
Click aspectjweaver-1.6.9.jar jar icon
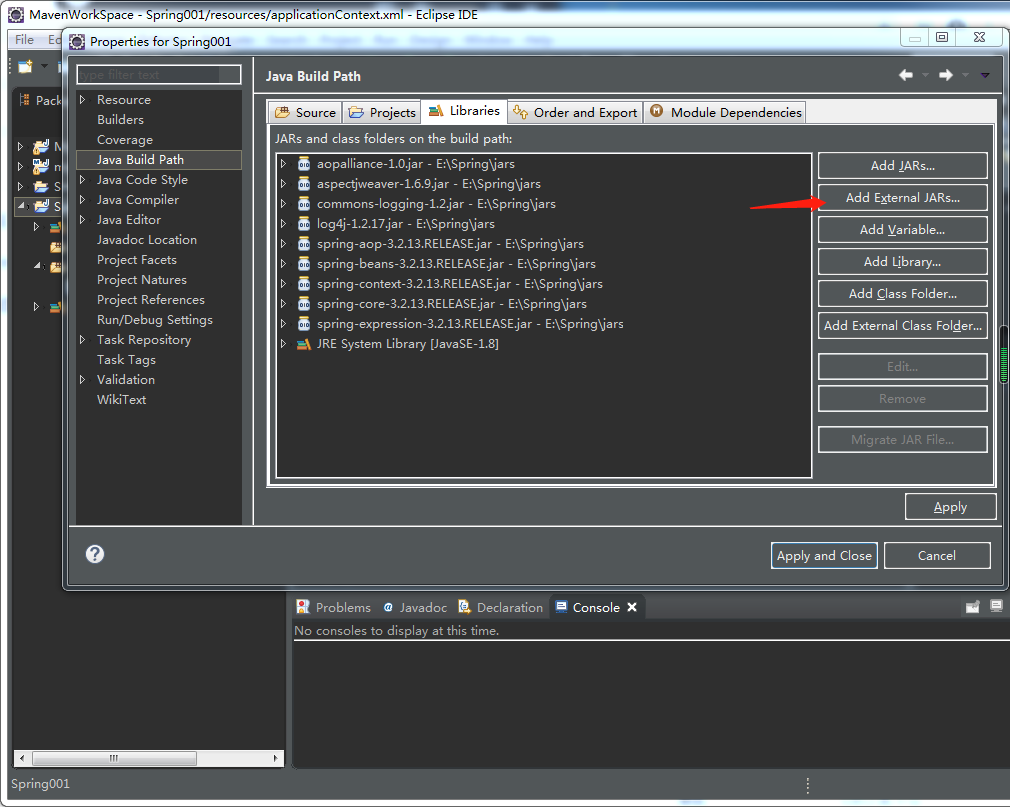[x=304, y=184]
